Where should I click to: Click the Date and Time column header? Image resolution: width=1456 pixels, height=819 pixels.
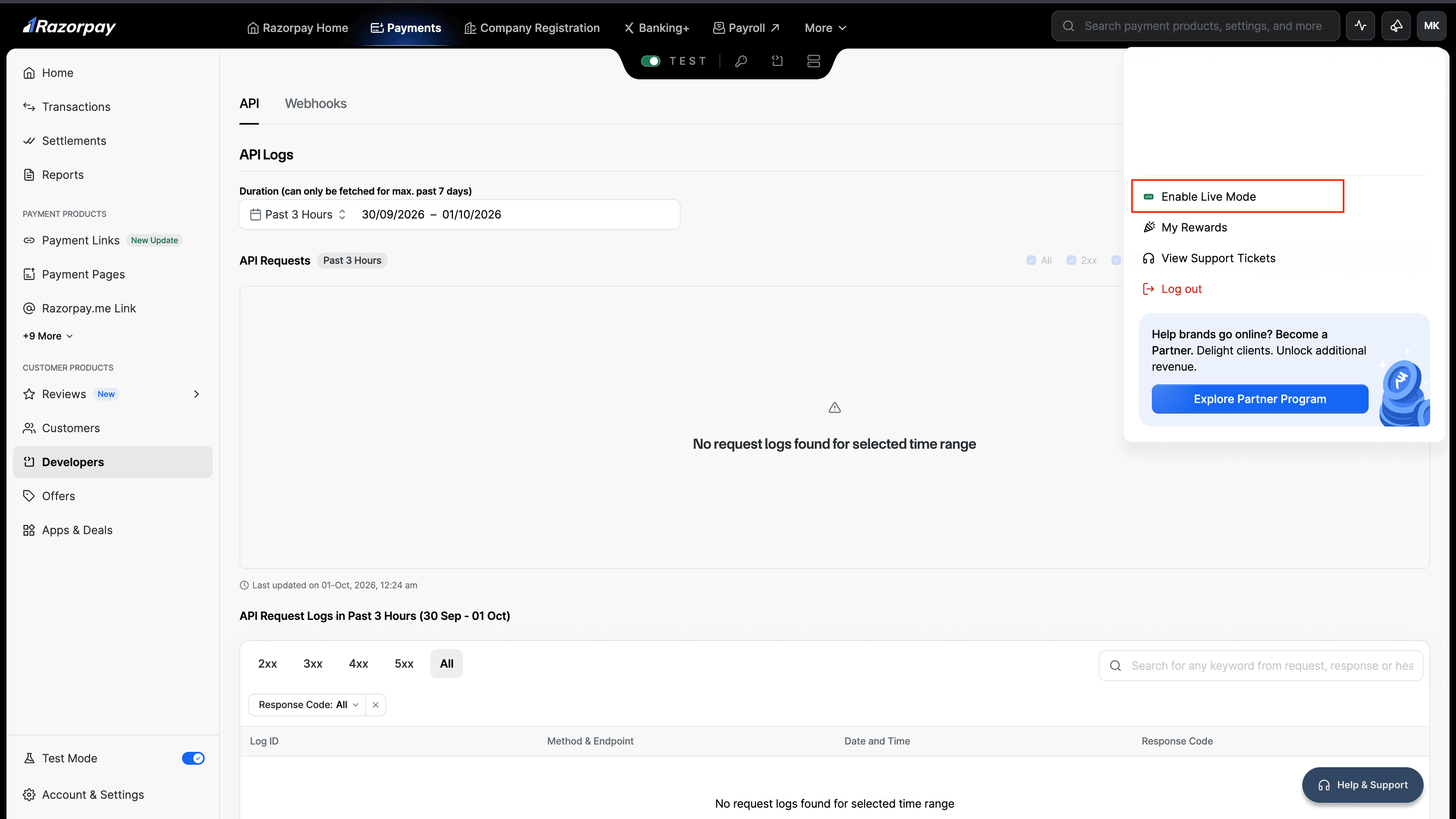click(x=877, y=741)
